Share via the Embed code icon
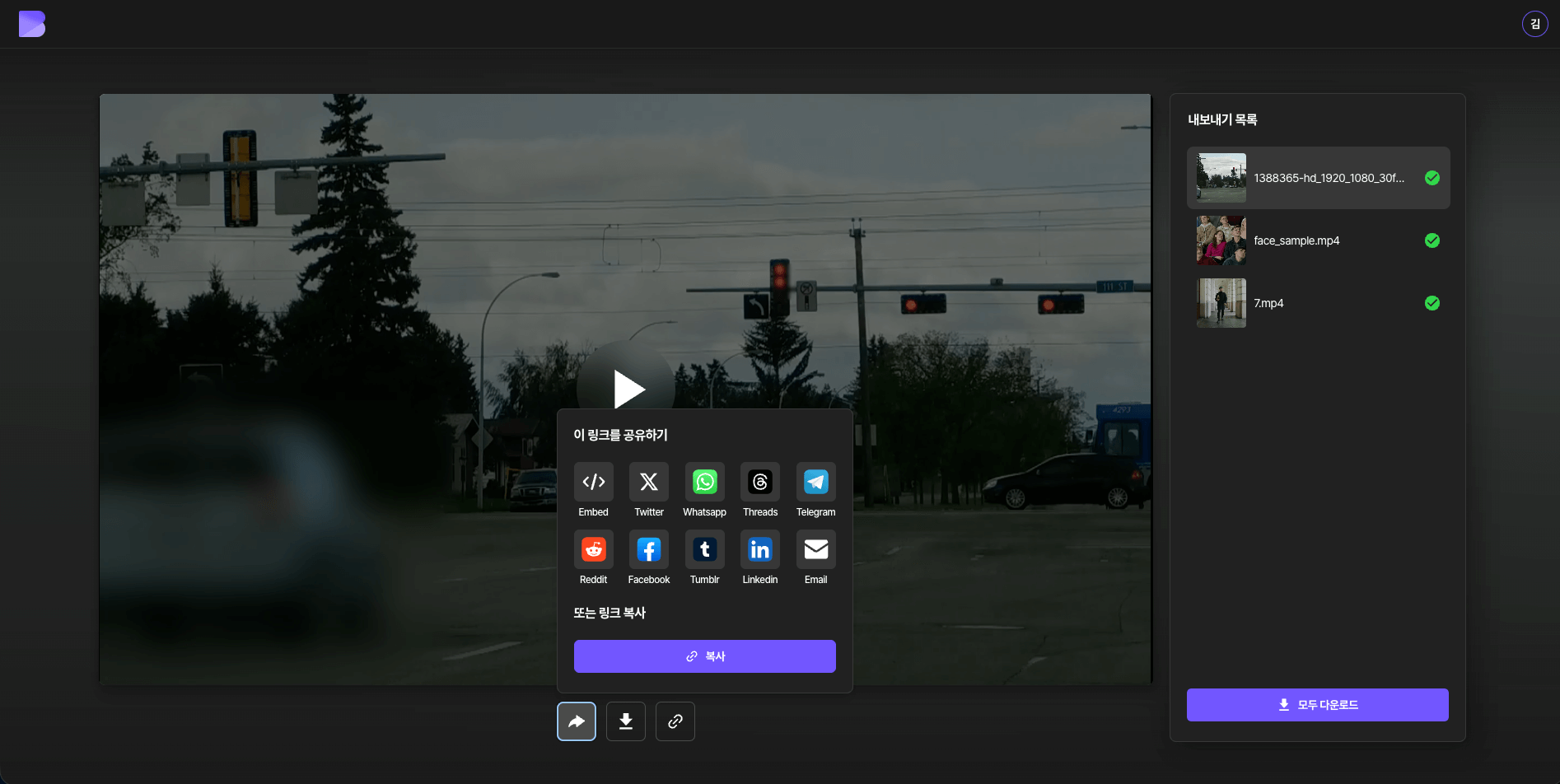The image size is (1560, 784). [x=593, y=482]
